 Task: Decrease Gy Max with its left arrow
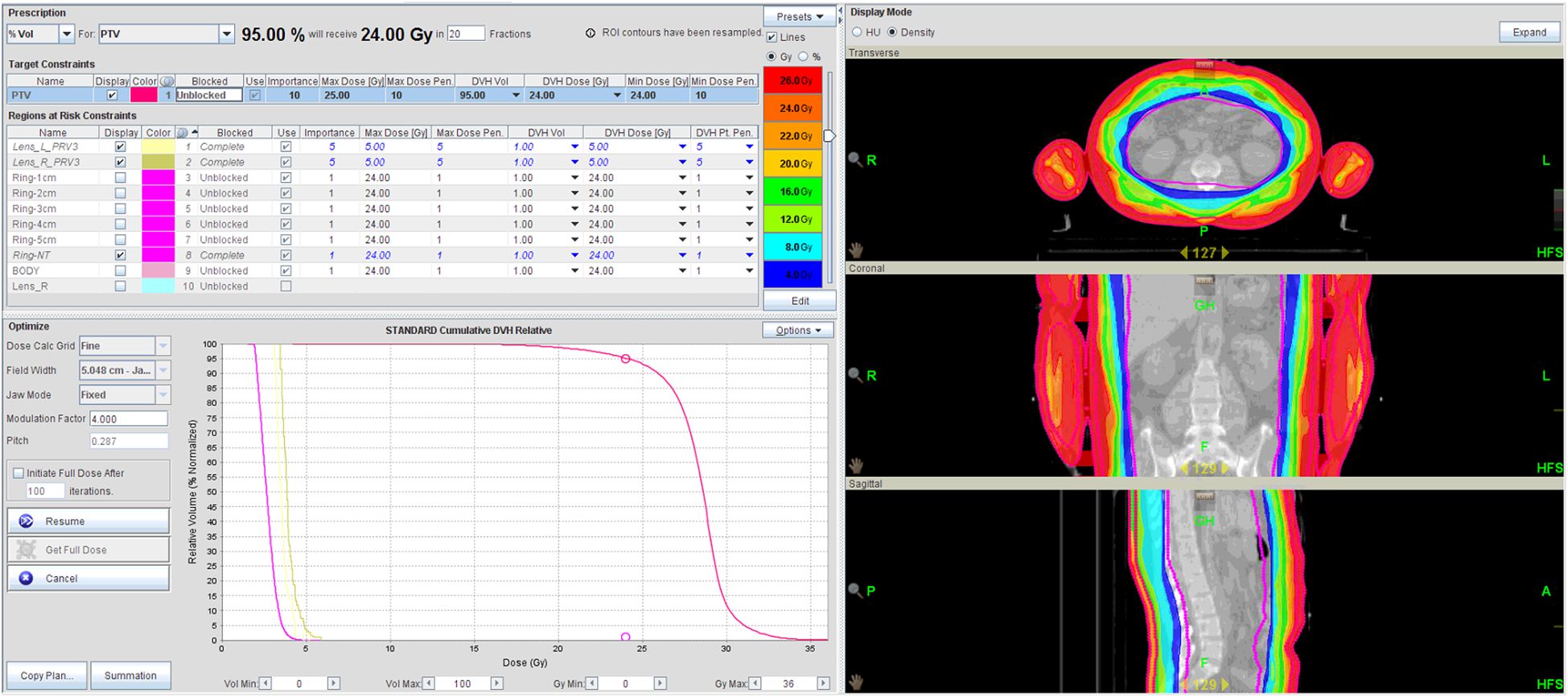[x=755, y=683]
